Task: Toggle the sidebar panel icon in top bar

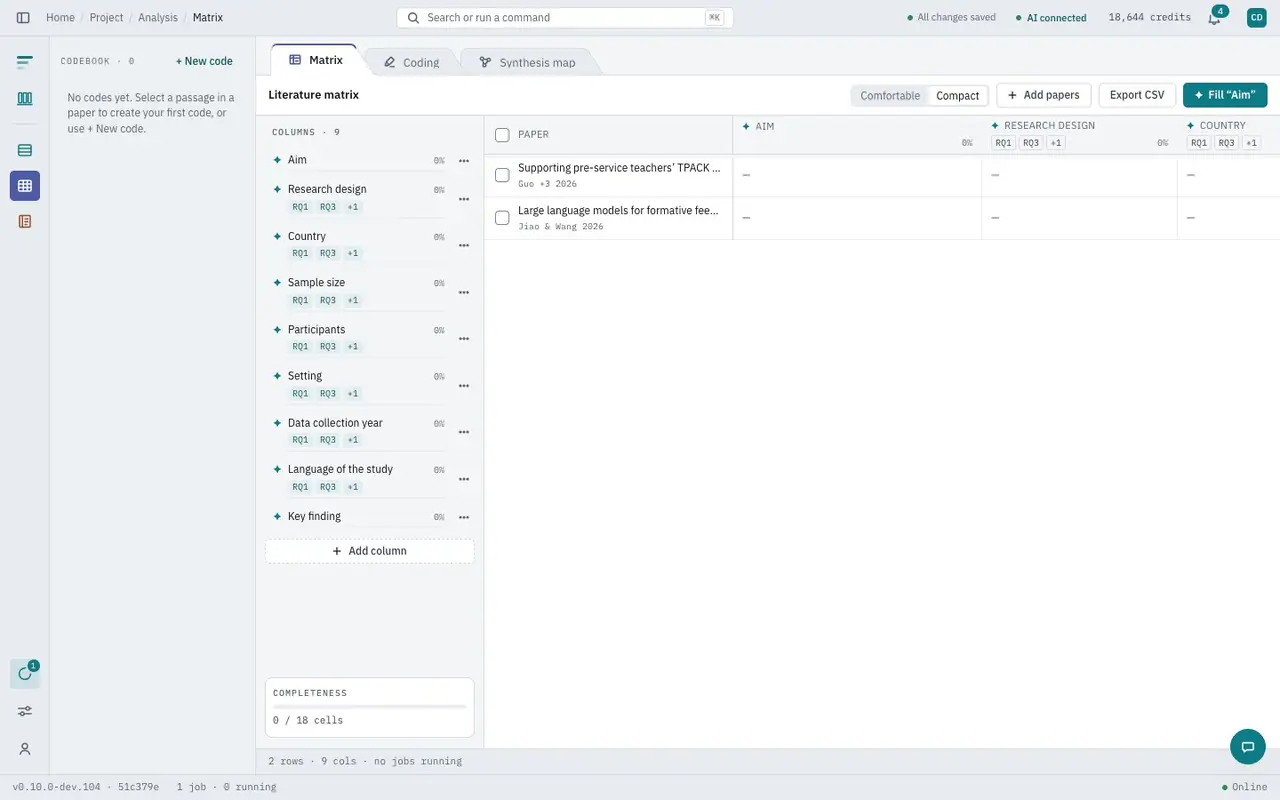Action: coord(23,18)
